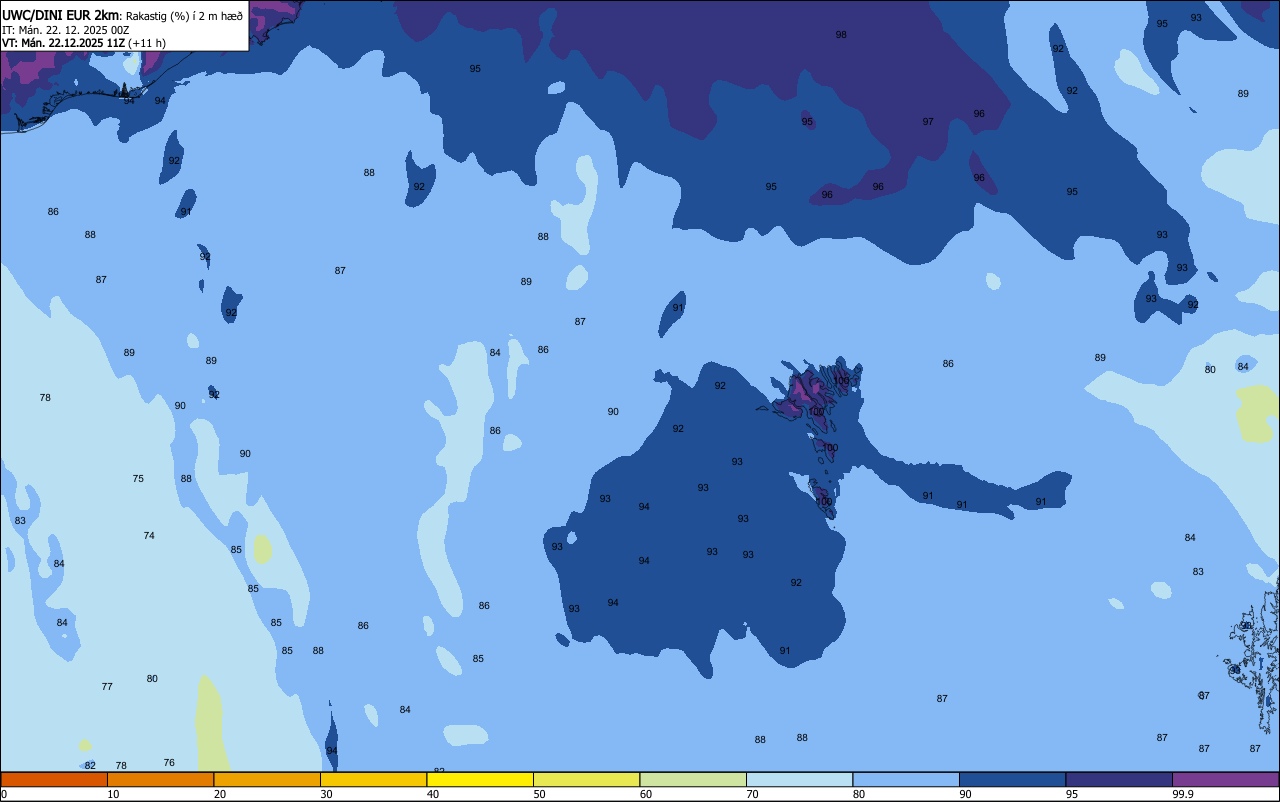Click the 10–20 orange legend swatch

(x=161, y=779)
